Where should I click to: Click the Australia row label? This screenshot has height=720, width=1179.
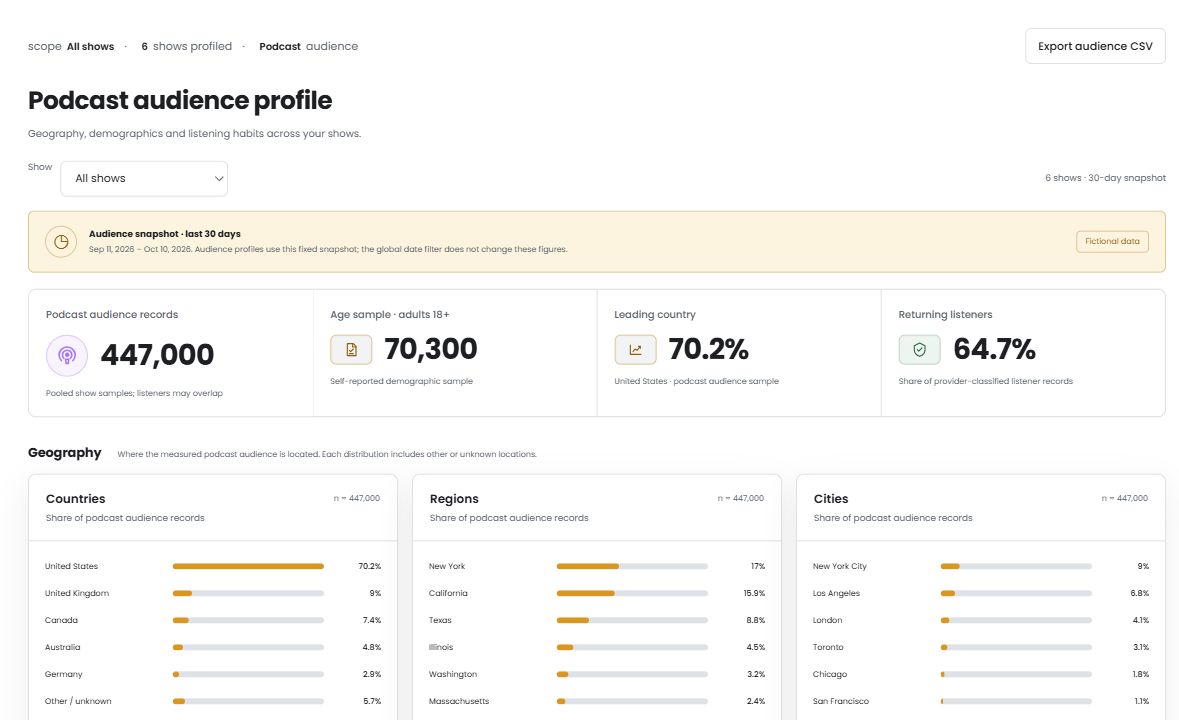point(62,647)
